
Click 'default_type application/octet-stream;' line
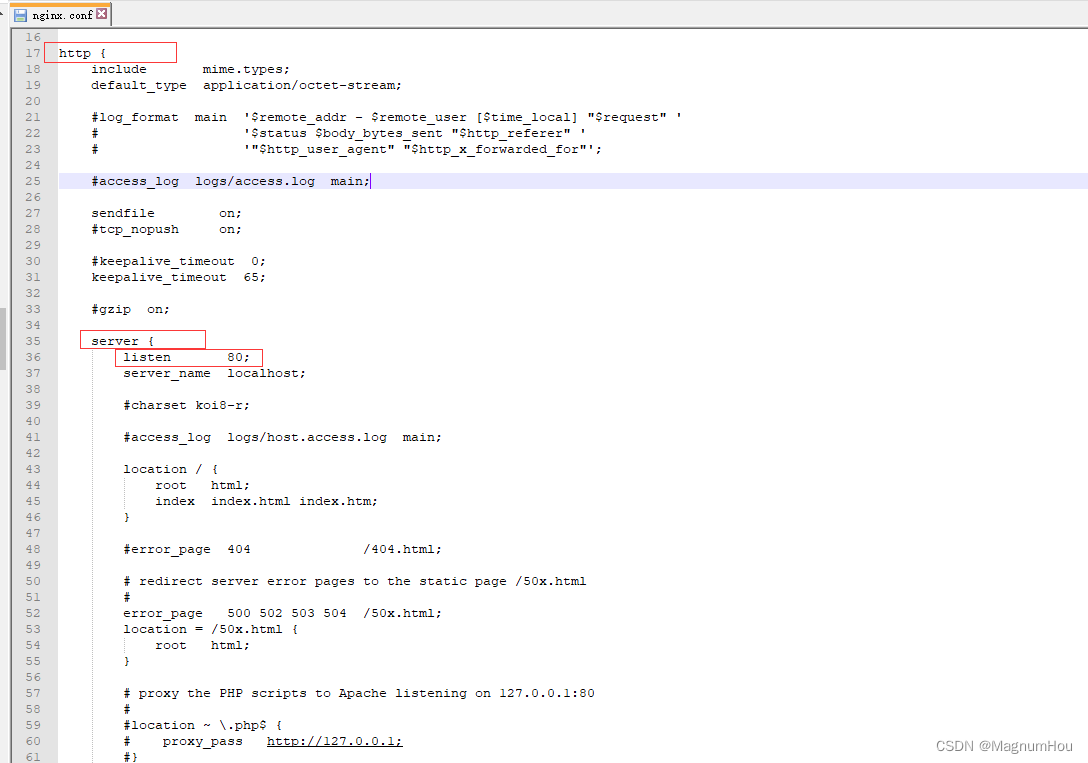(246, 85)
